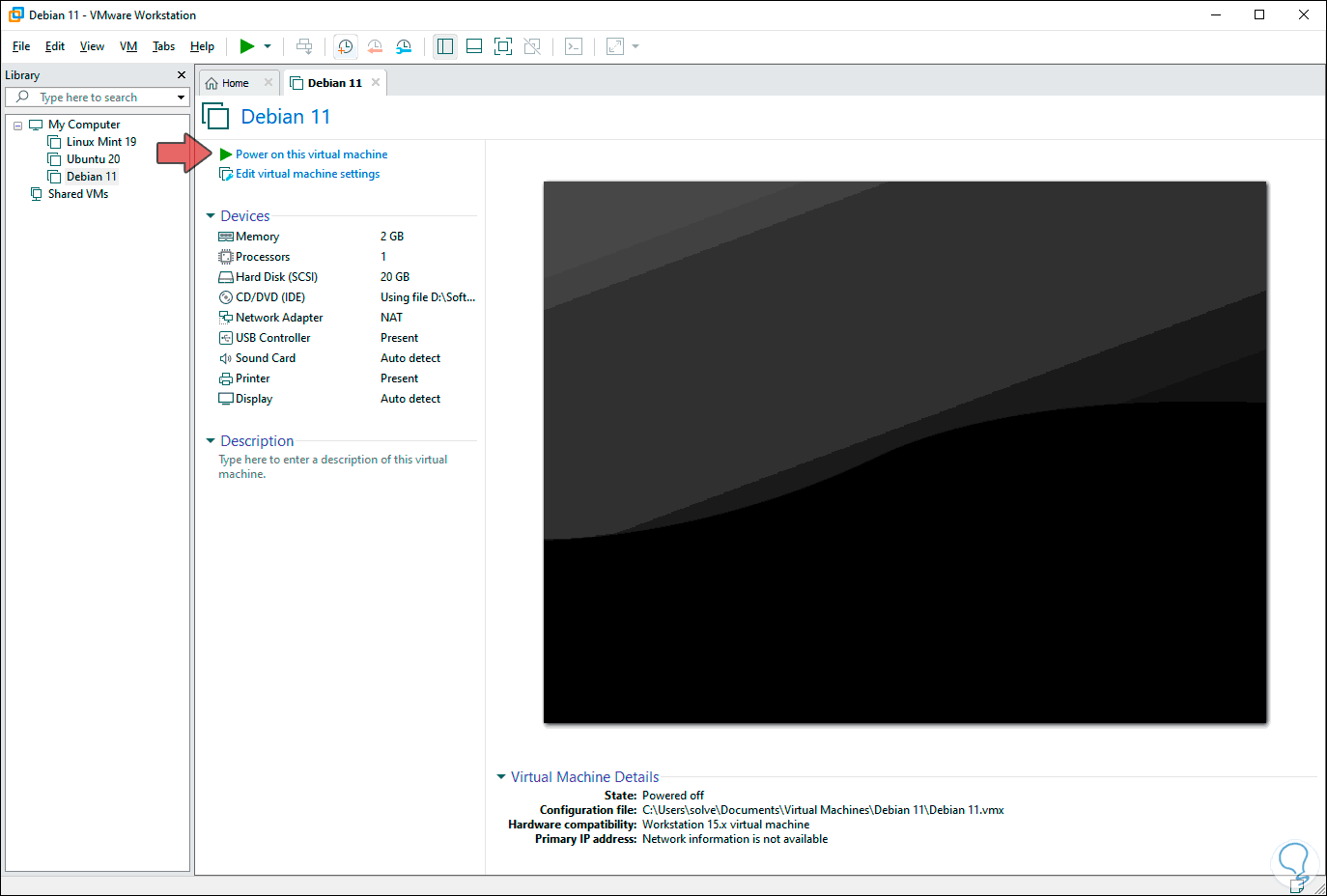This screenshot has height=896, width=1327.
Task: Open the File menu
Action: pos(21,46)
